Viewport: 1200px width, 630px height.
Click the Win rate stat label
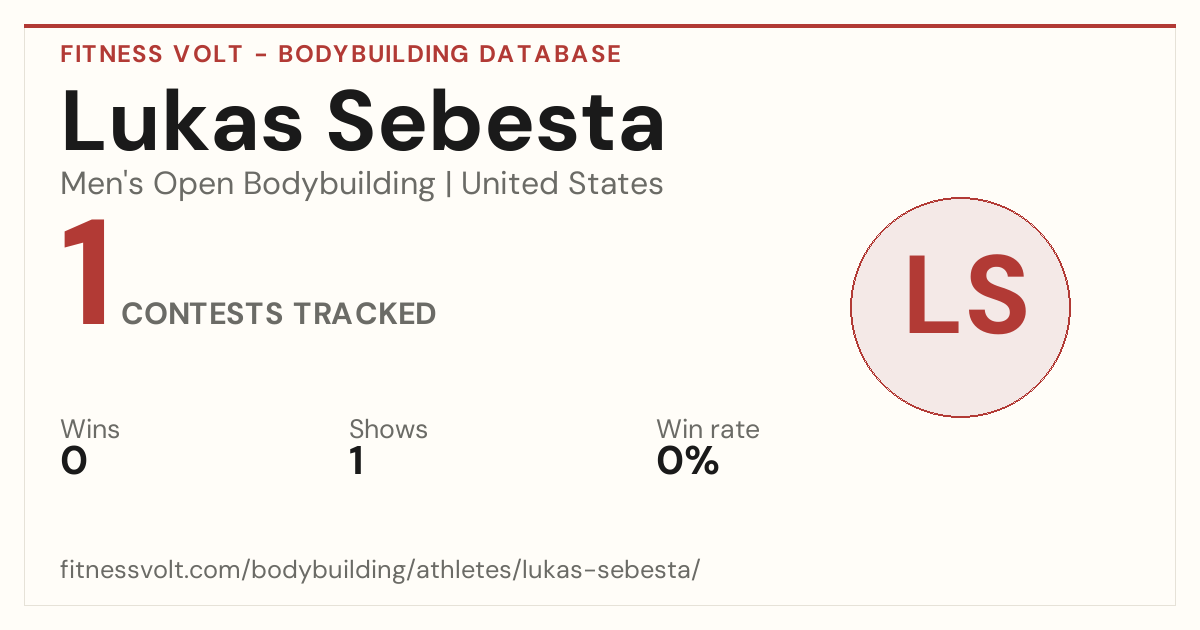click(708, 429)
